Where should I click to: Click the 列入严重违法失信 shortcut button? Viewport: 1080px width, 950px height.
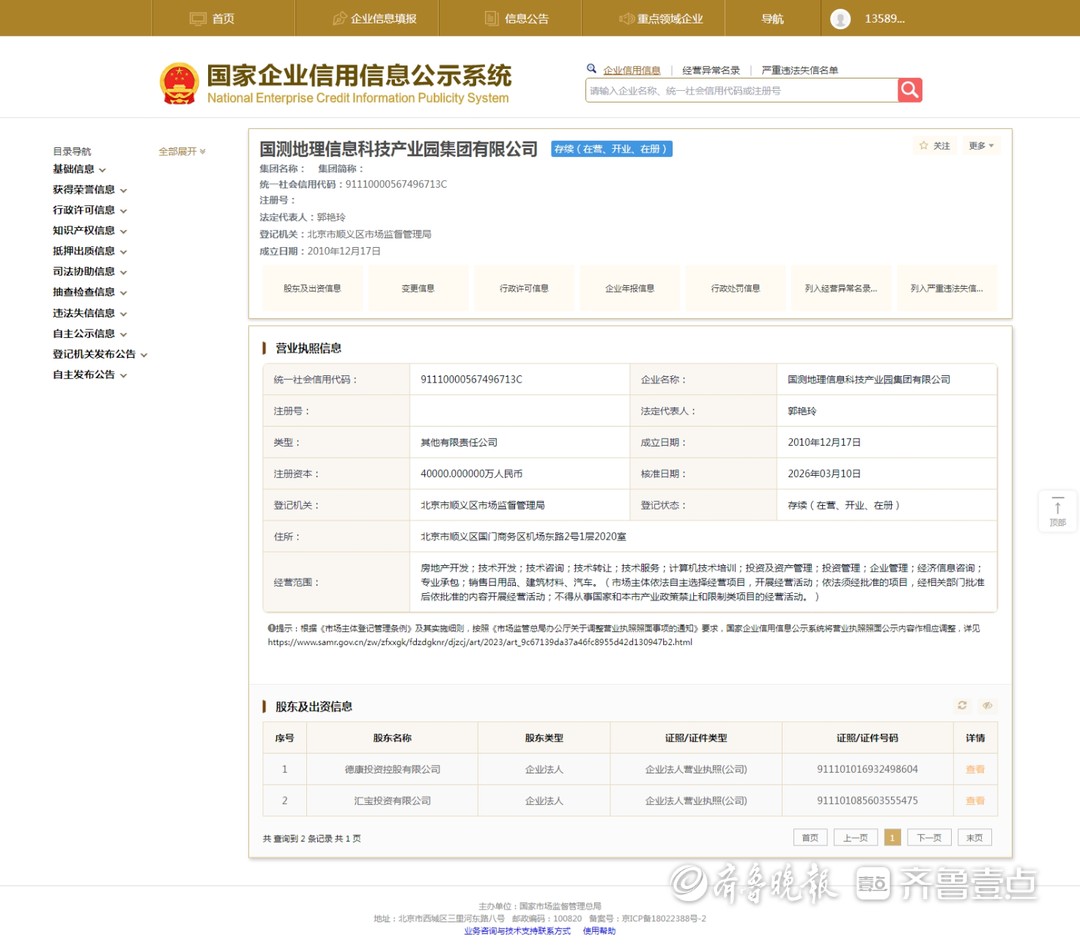point(947,288)
